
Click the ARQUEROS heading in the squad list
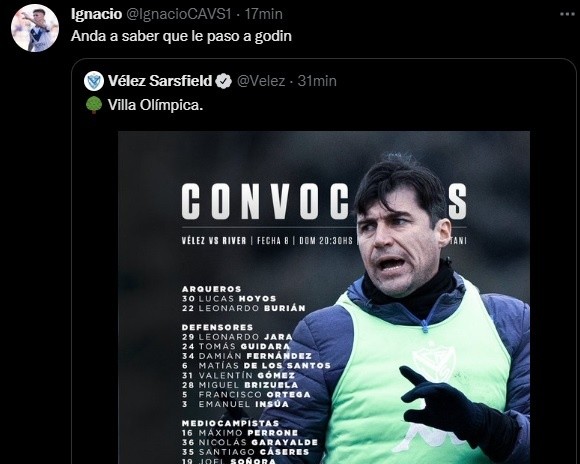coord(212,289)
